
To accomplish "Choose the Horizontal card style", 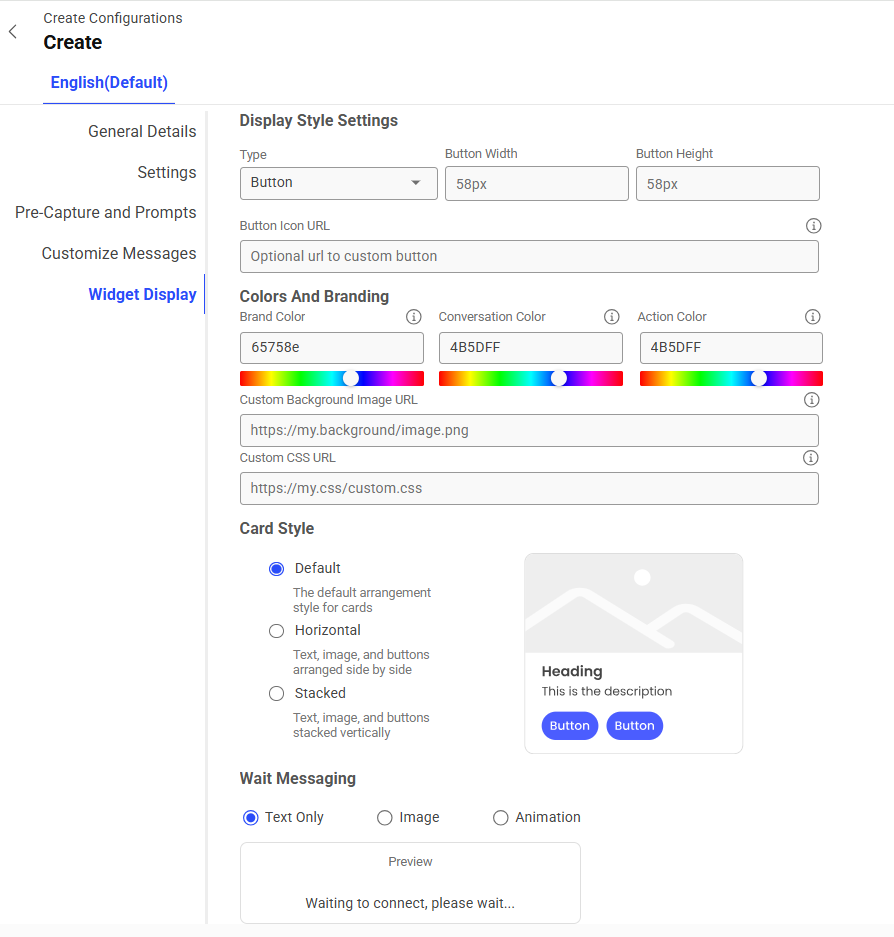I will [276, 631].
